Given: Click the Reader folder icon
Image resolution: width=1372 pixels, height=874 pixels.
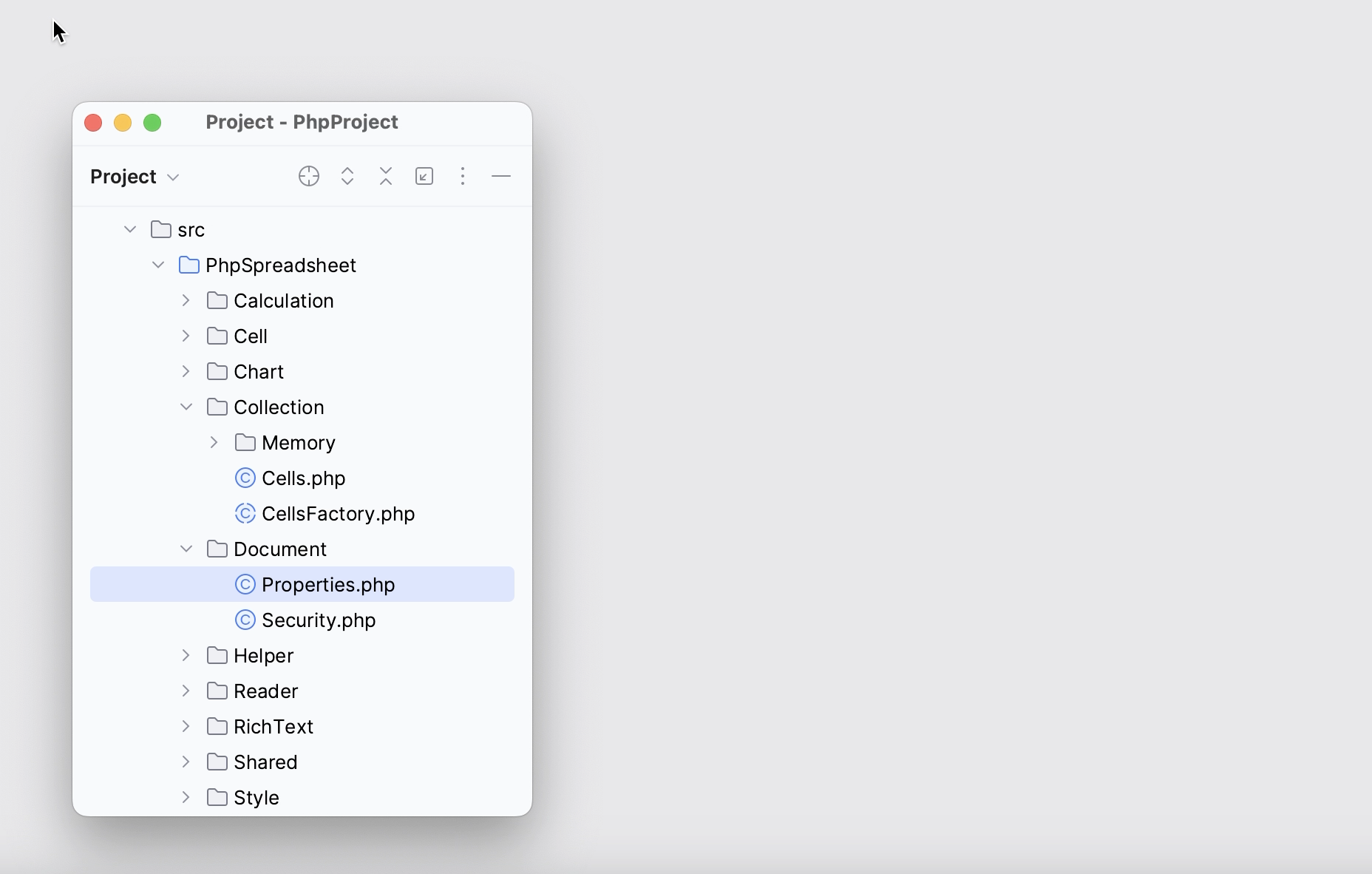Looking at the screenshot, I should click(x=217, y=691).
